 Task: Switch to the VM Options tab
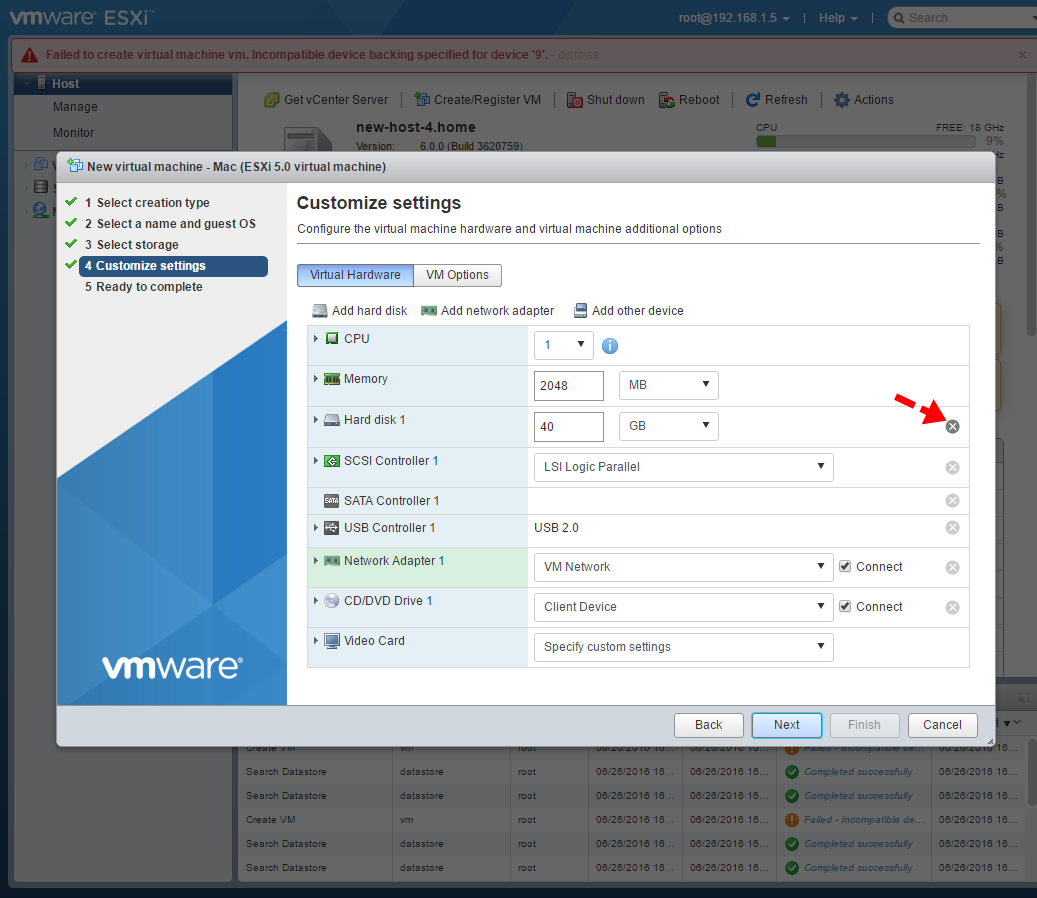click(x=458, y=275)
